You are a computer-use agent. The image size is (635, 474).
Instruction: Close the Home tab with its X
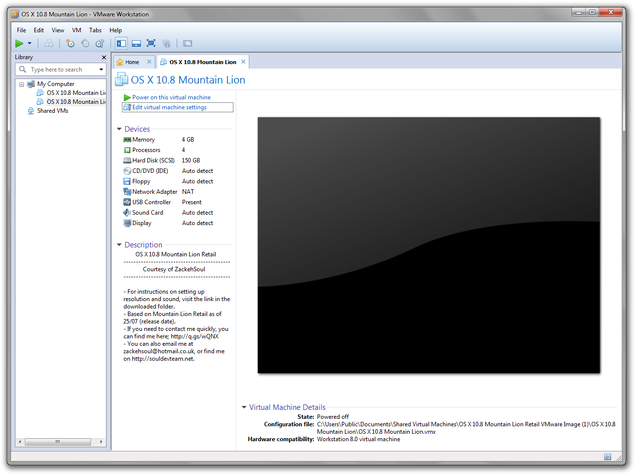click(x=149, y=62)
